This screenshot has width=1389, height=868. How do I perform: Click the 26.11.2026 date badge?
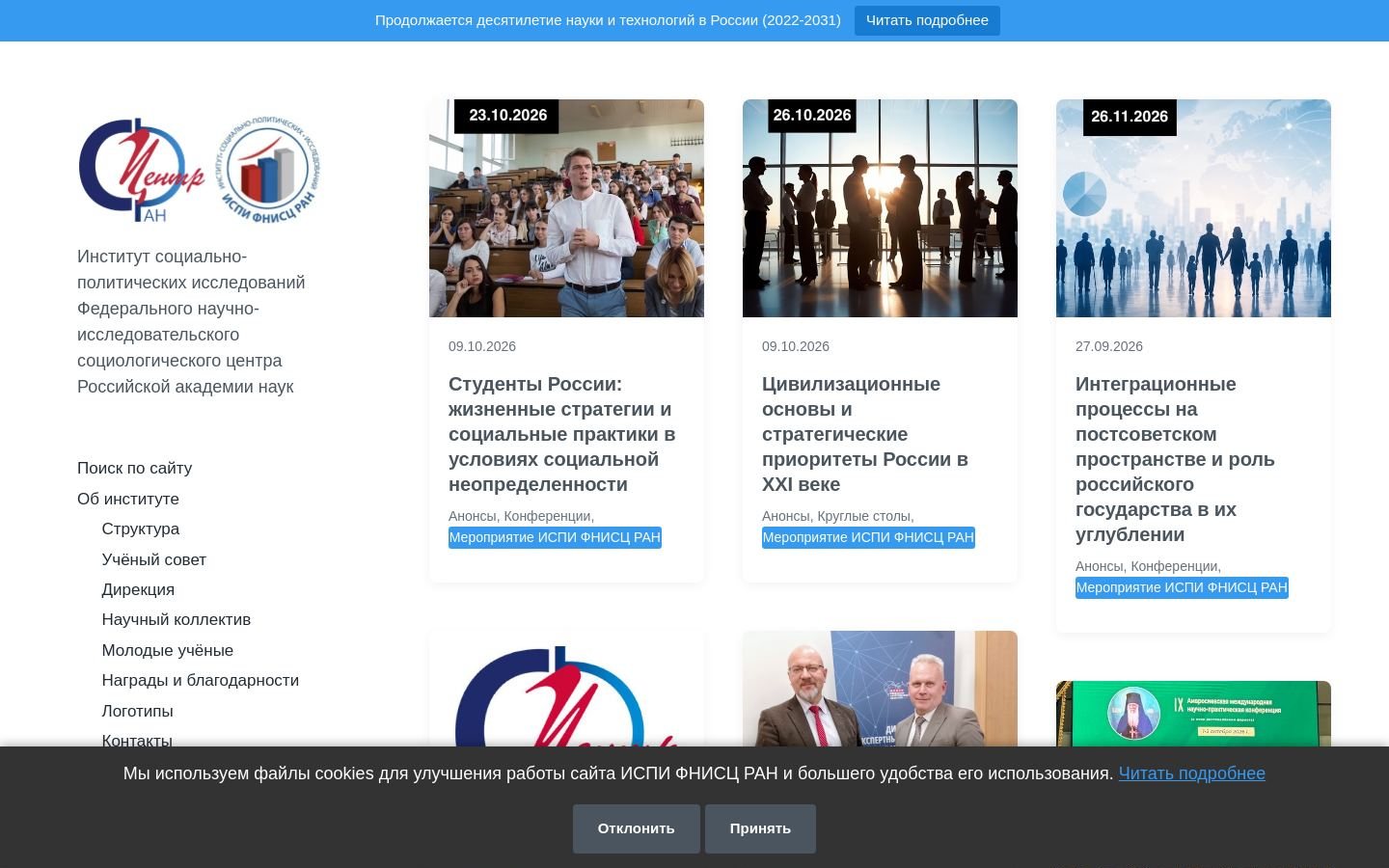[x=1130, y=117]
